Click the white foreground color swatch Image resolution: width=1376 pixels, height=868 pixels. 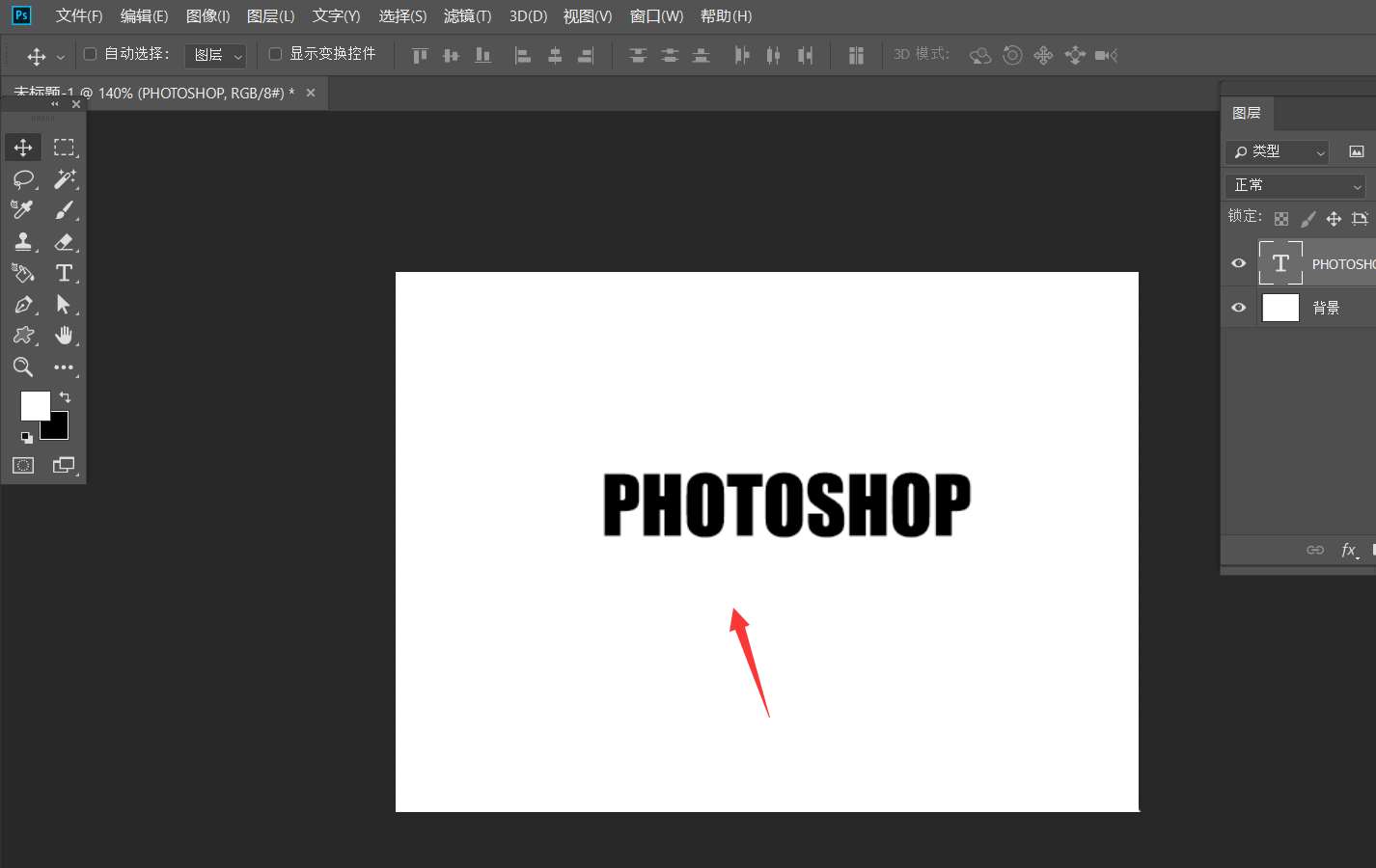click(34, 405)
